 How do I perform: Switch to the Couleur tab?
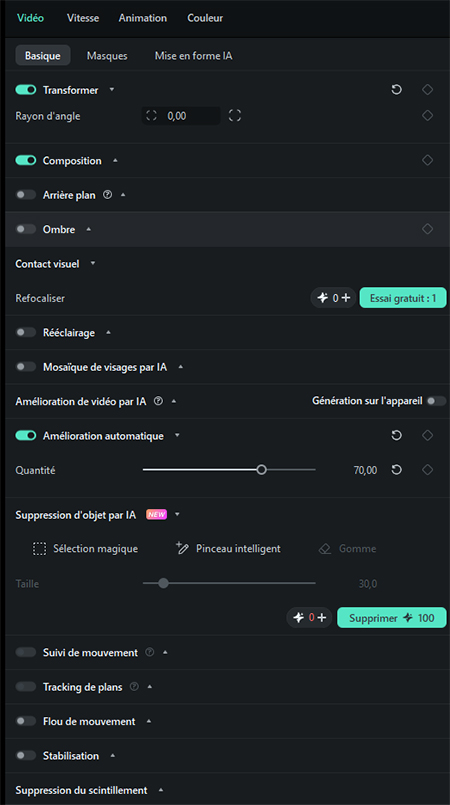pos(205,18)
